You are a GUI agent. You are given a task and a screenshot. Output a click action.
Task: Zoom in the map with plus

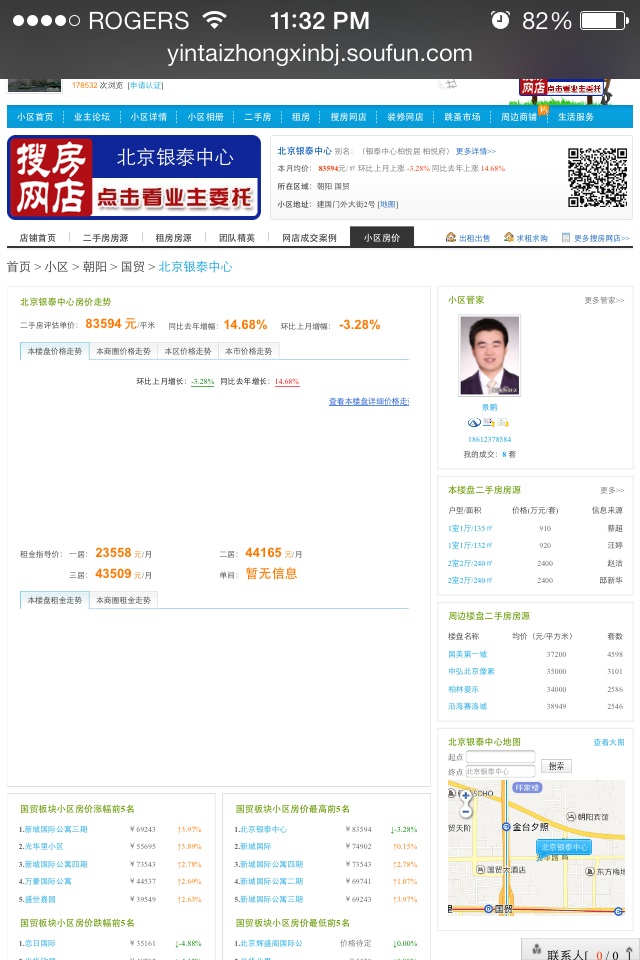click(465, 796)
